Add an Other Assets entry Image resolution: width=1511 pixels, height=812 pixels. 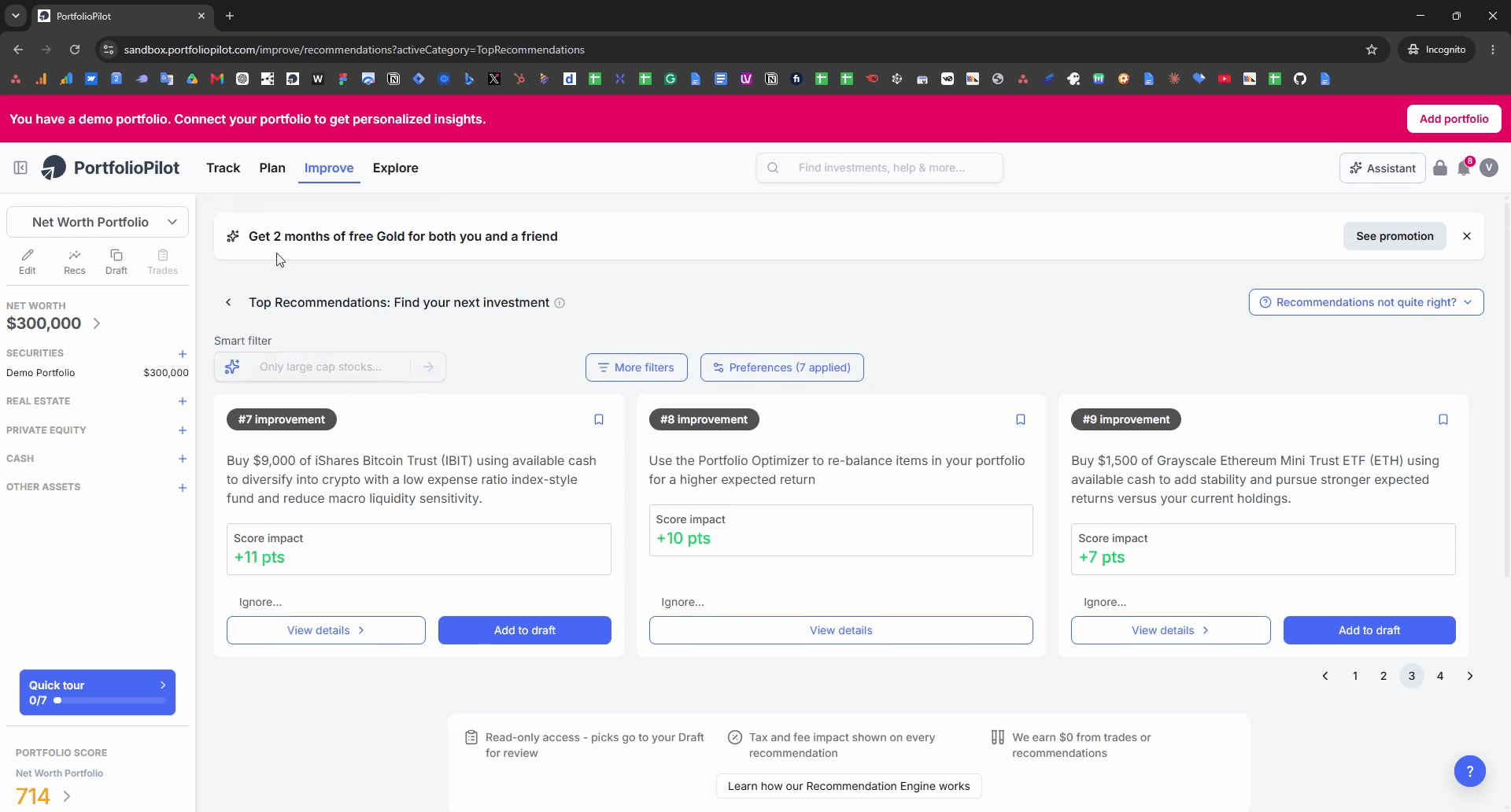tap(183, 488)
